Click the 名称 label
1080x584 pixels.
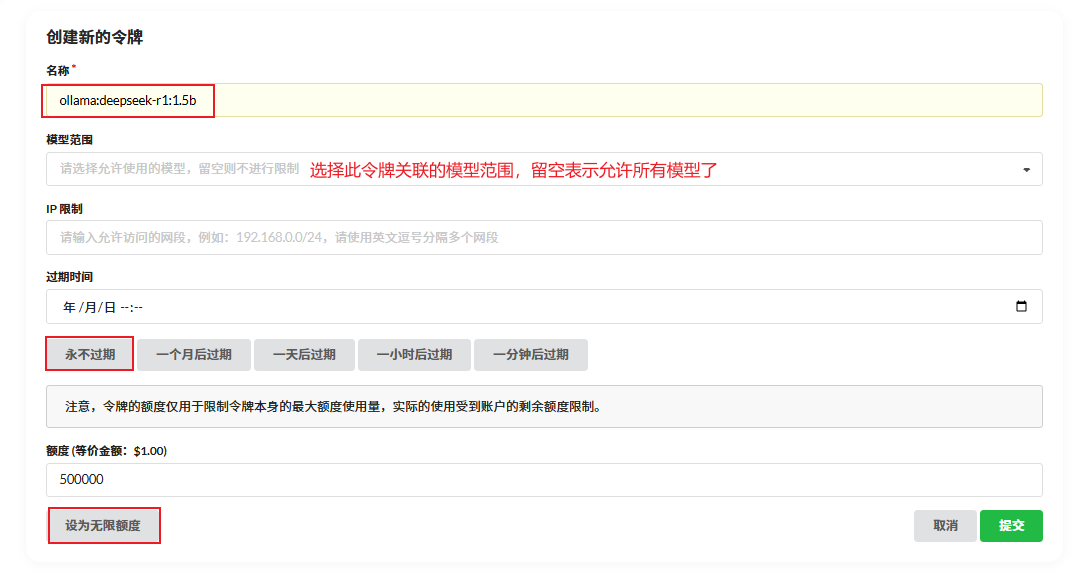click(x=58, y=71)
